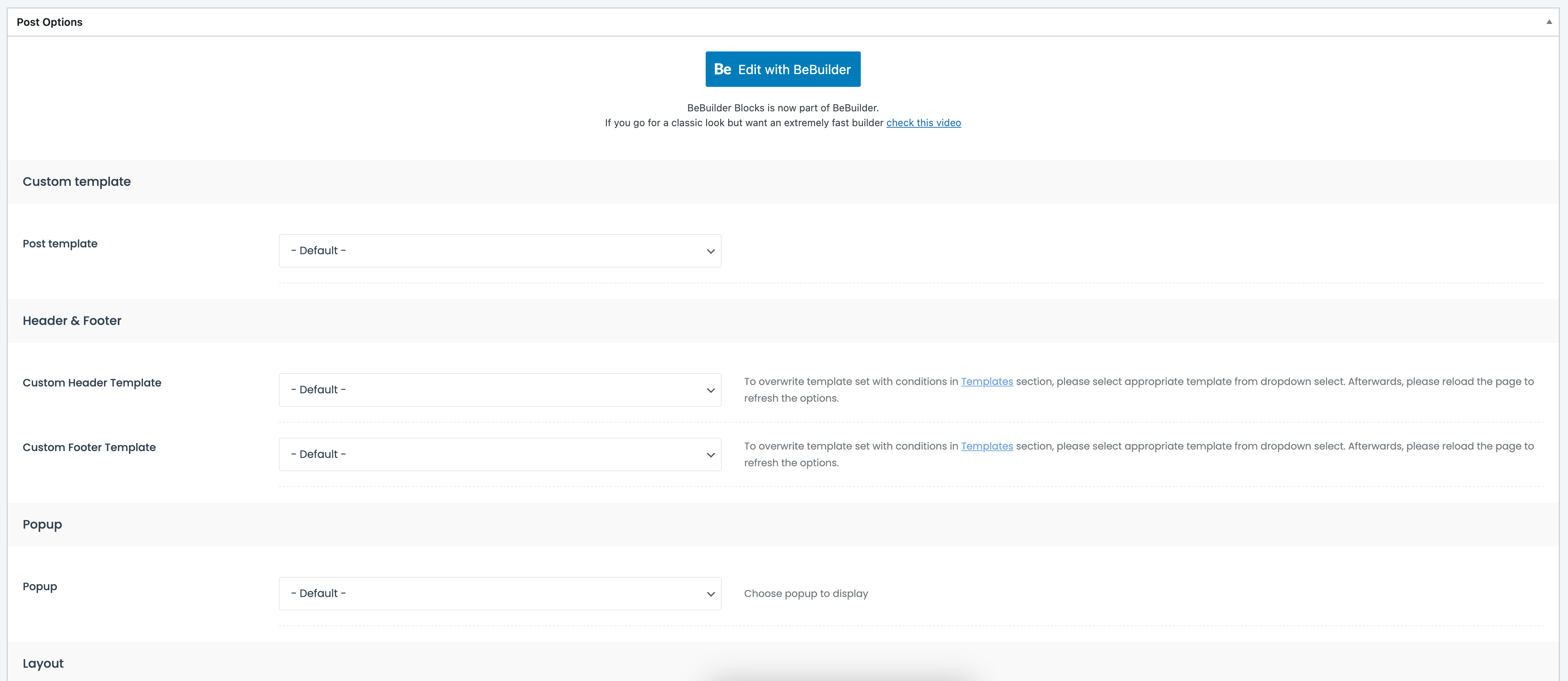Screen dimensions: 1568x681
Task: Click the Layout section heading
Action: (43, 664)
